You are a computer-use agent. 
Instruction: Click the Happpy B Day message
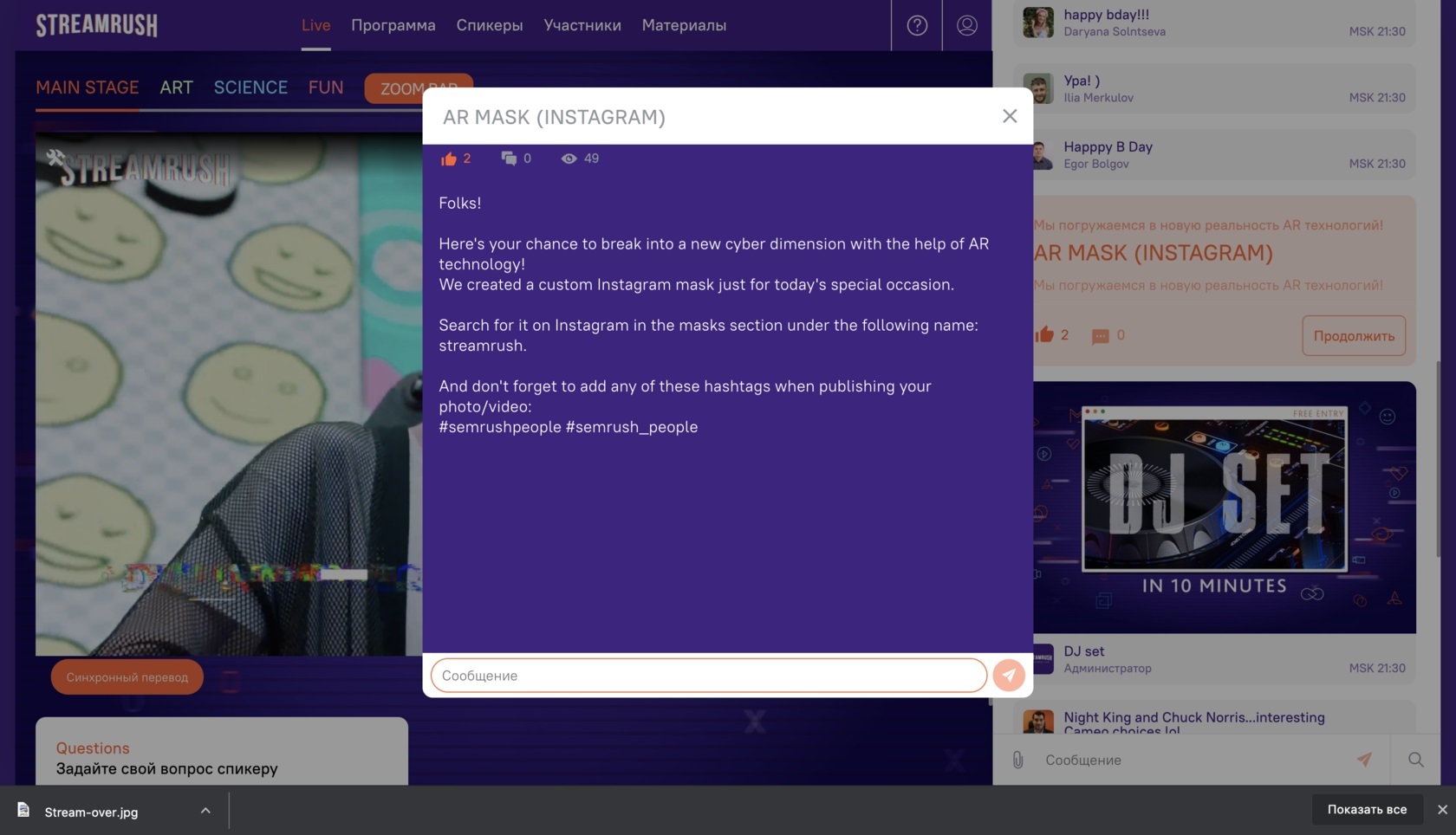pos(1108,147)
